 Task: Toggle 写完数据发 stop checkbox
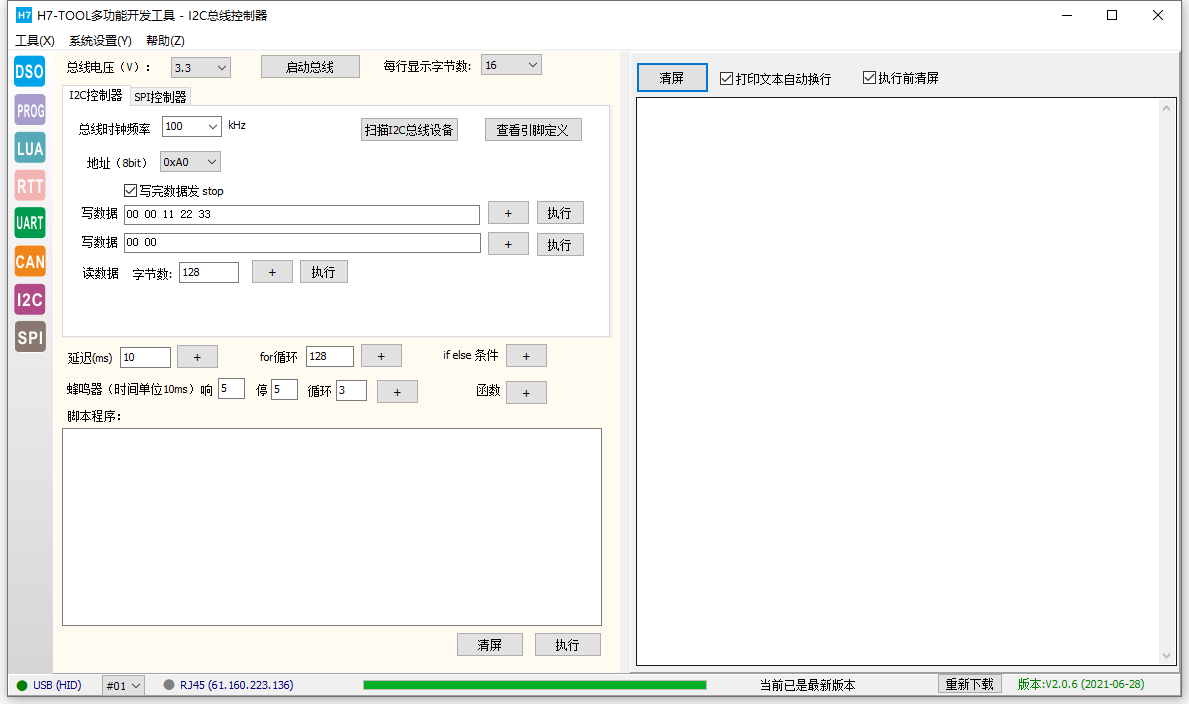click(130, 190)
